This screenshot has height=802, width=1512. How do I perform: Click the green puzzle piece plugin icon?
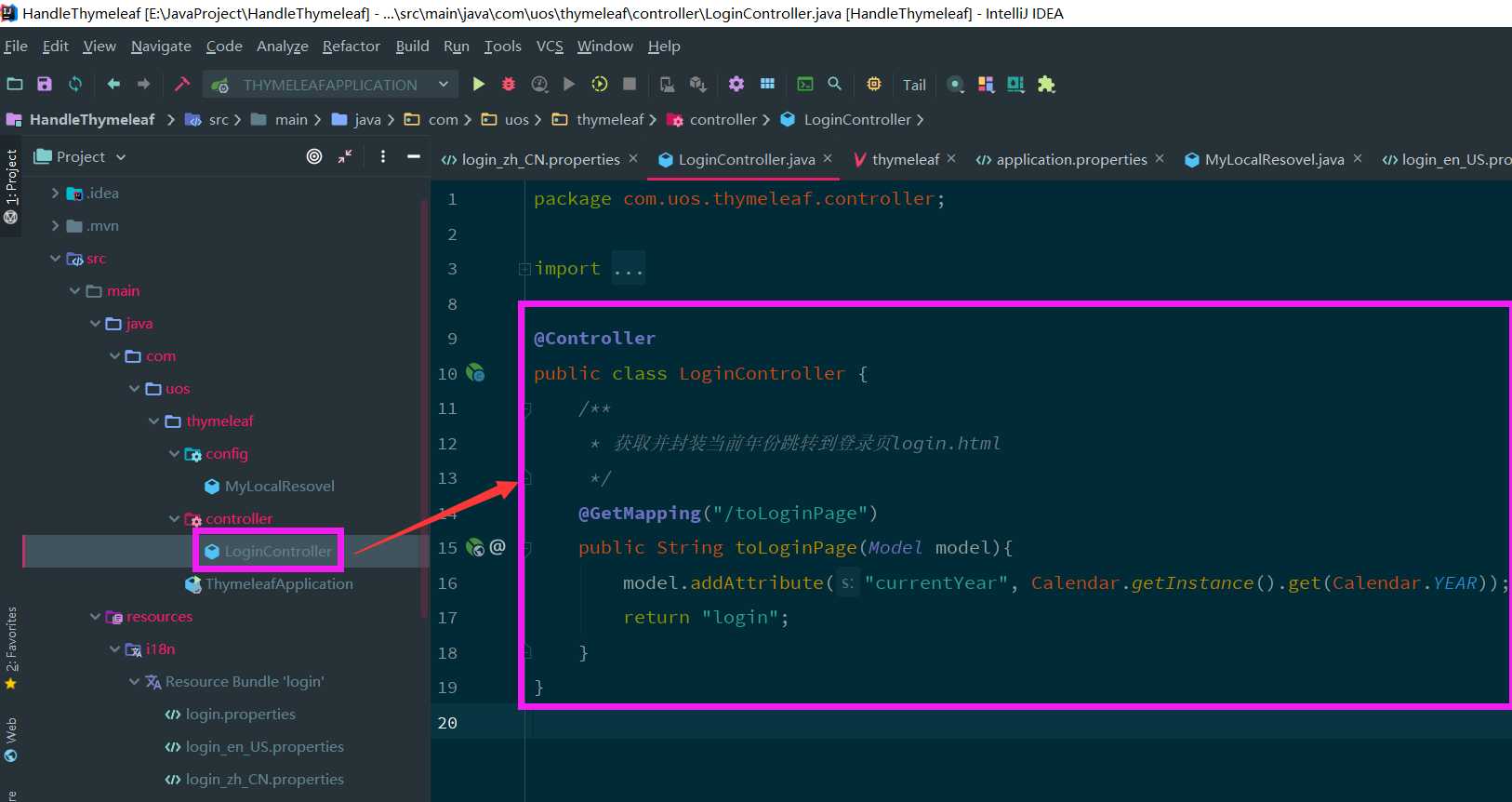[x=1046, y=84]
